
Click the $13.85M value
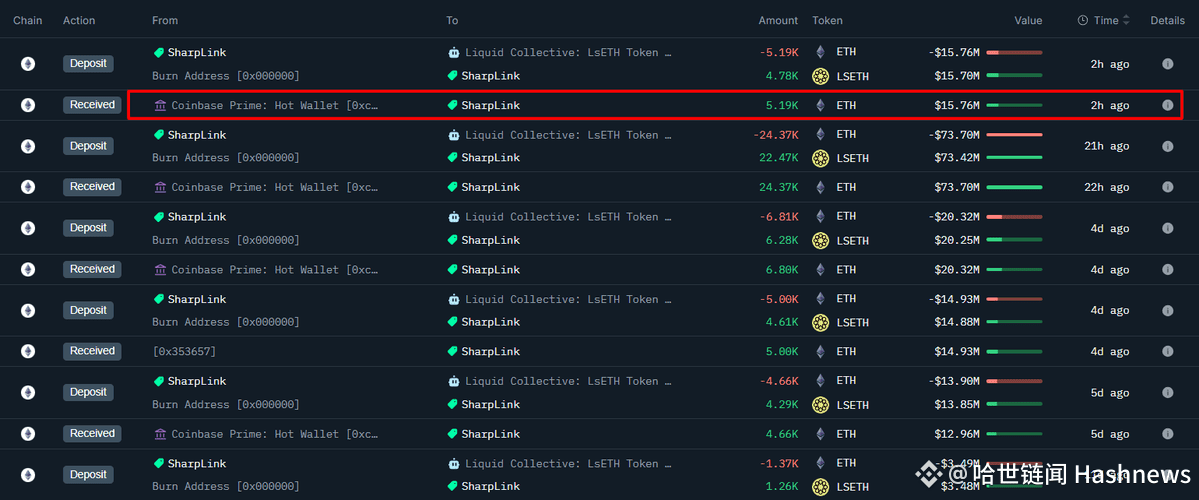click(957, 404)
